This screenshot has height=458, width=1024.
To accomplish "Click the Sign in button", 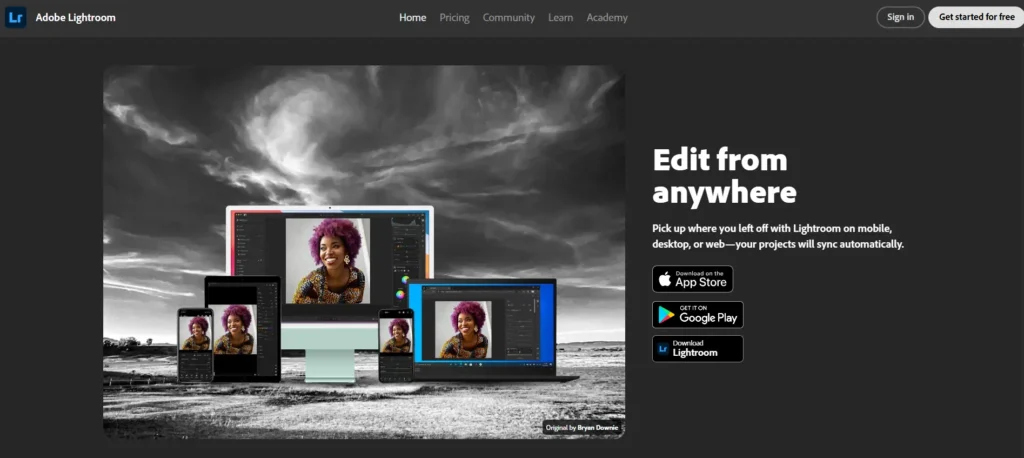I will (901, 17).
